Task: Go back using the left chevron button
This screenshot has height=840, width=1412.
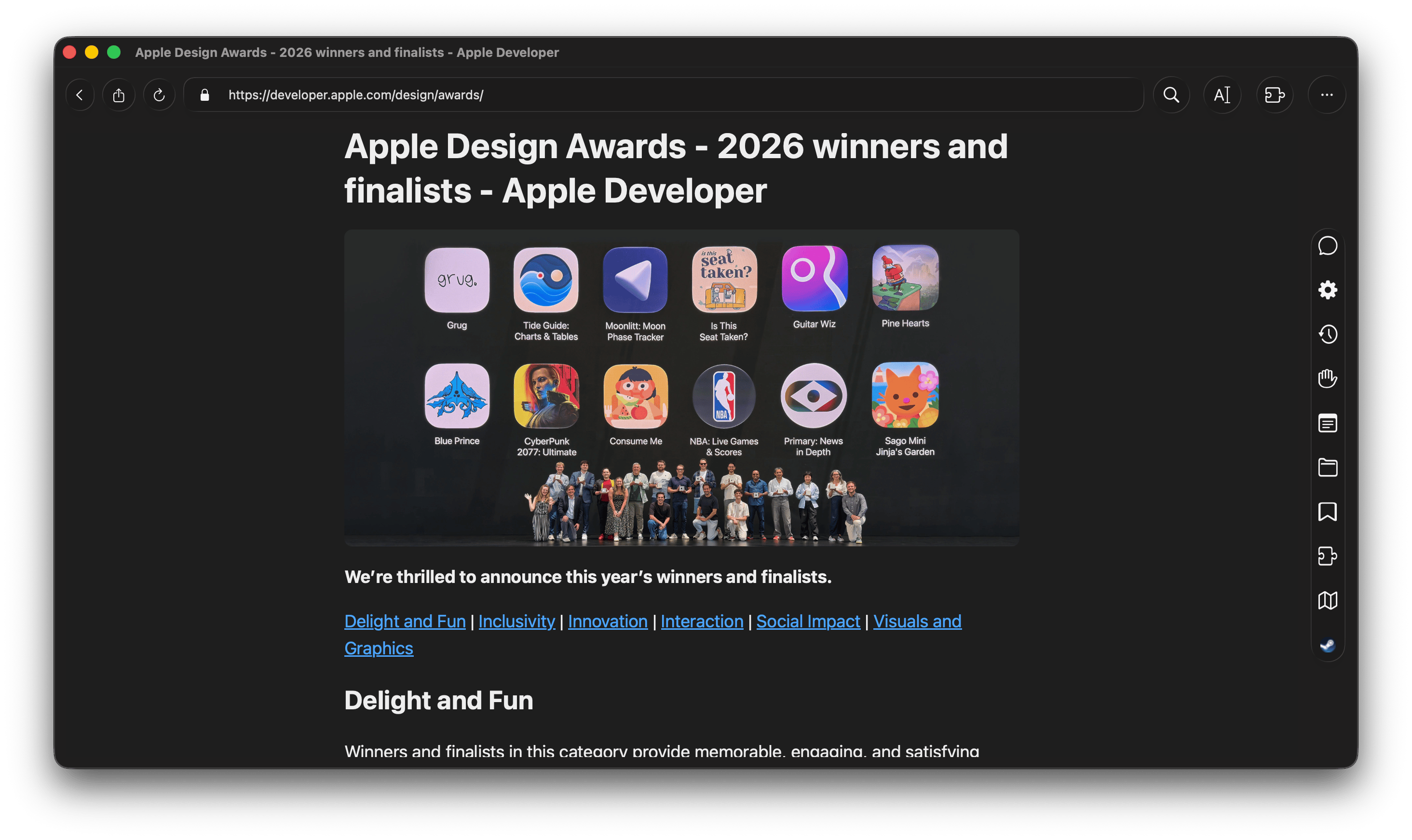Action: point(80,95)
